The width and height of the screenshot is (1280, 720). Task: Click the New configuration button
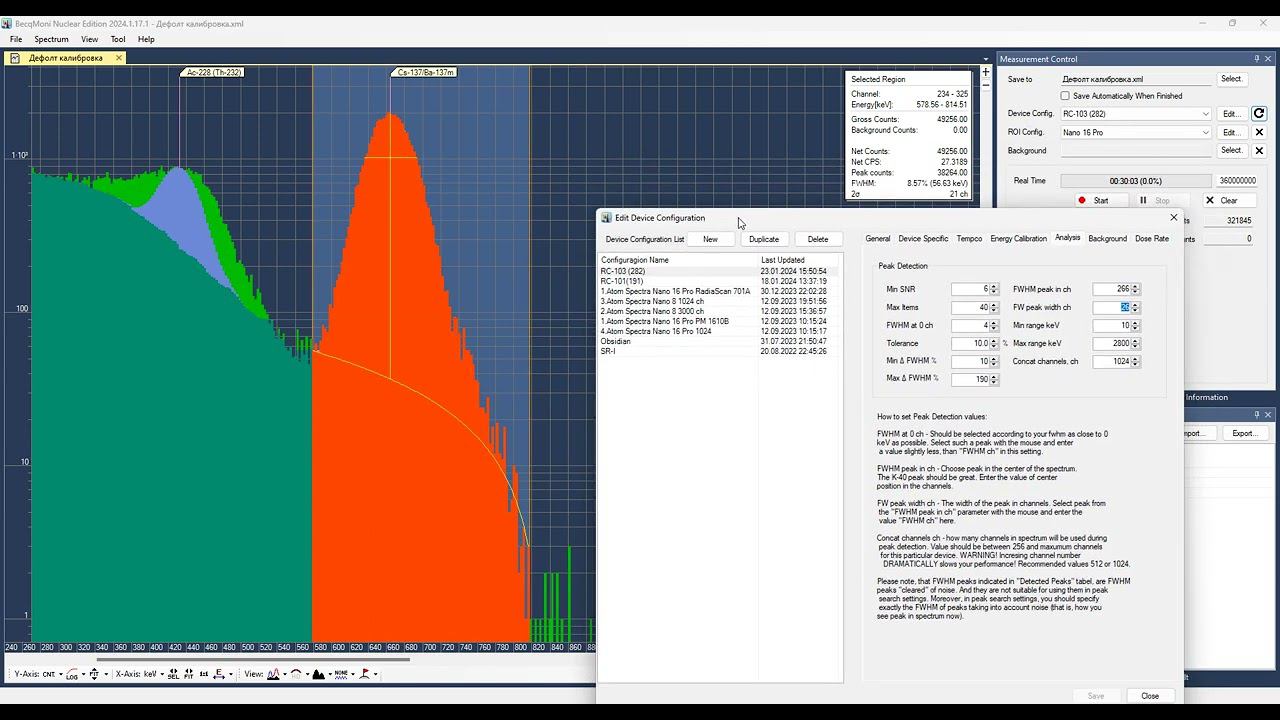(710, 239)
